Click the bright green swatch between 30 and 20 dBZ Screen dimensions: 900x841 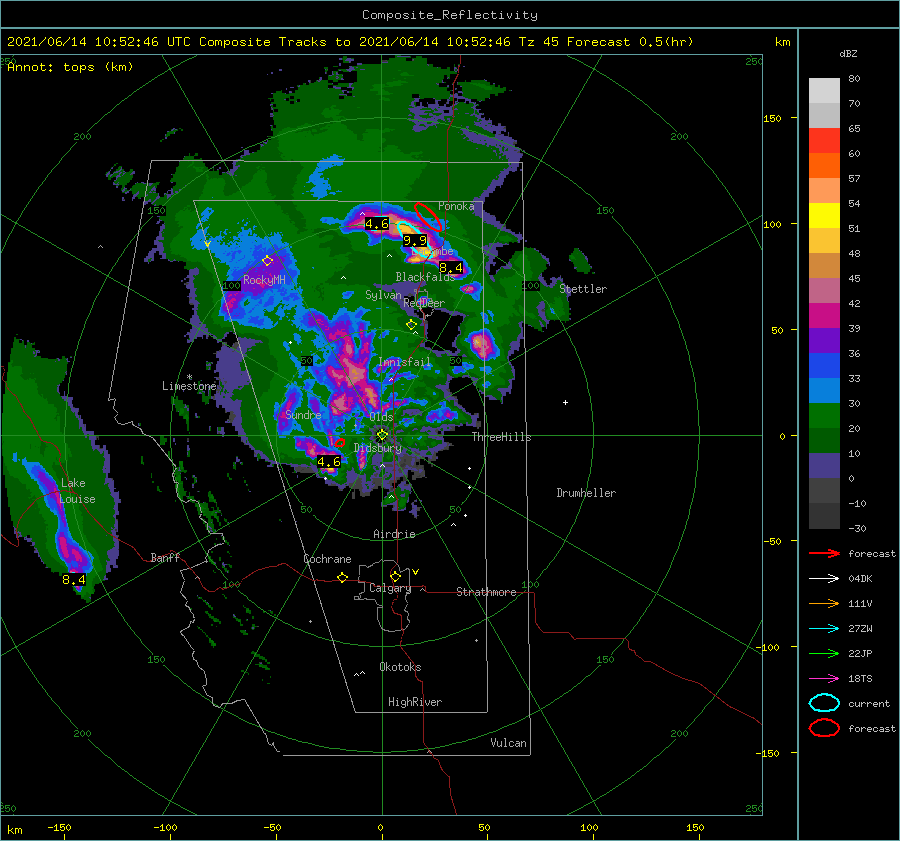coord(824,416)
